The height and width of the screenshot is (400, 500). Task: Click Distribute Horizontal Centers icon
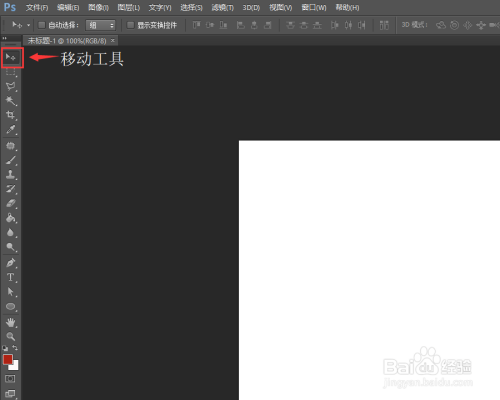coord(348,25)
